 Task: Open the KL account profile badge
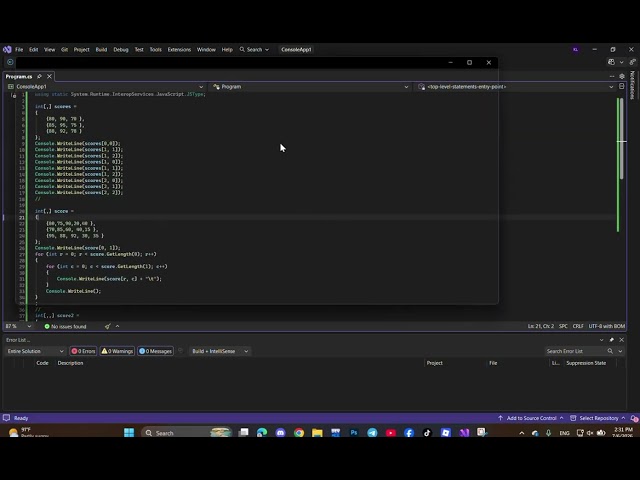click(576, 49)
